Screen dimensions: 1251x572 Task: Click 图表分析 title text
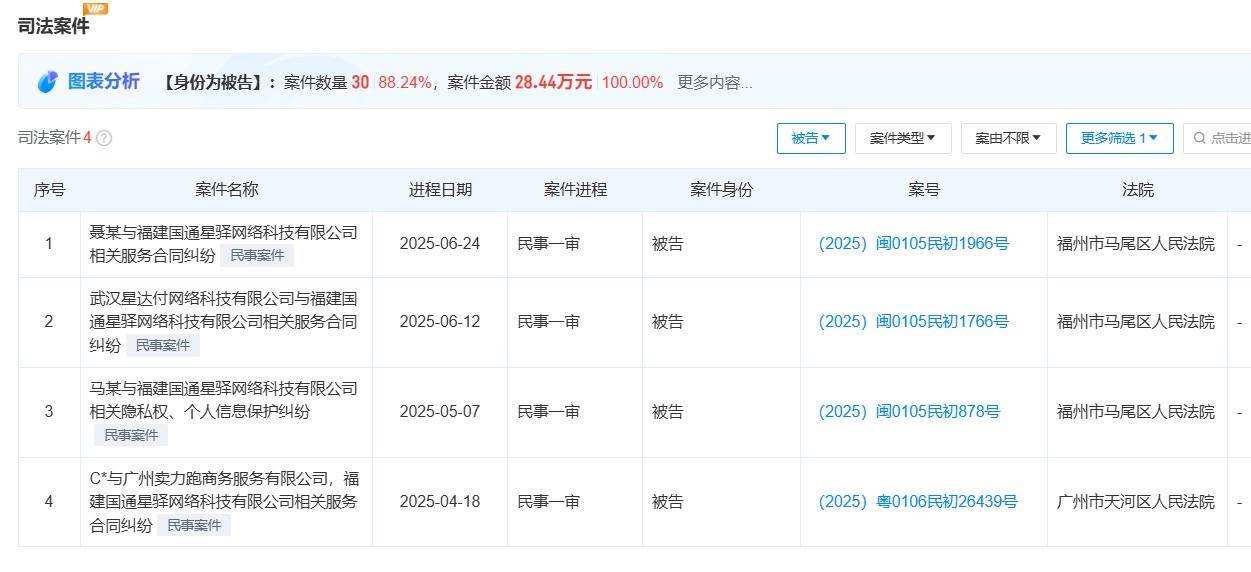click(103, 82)
